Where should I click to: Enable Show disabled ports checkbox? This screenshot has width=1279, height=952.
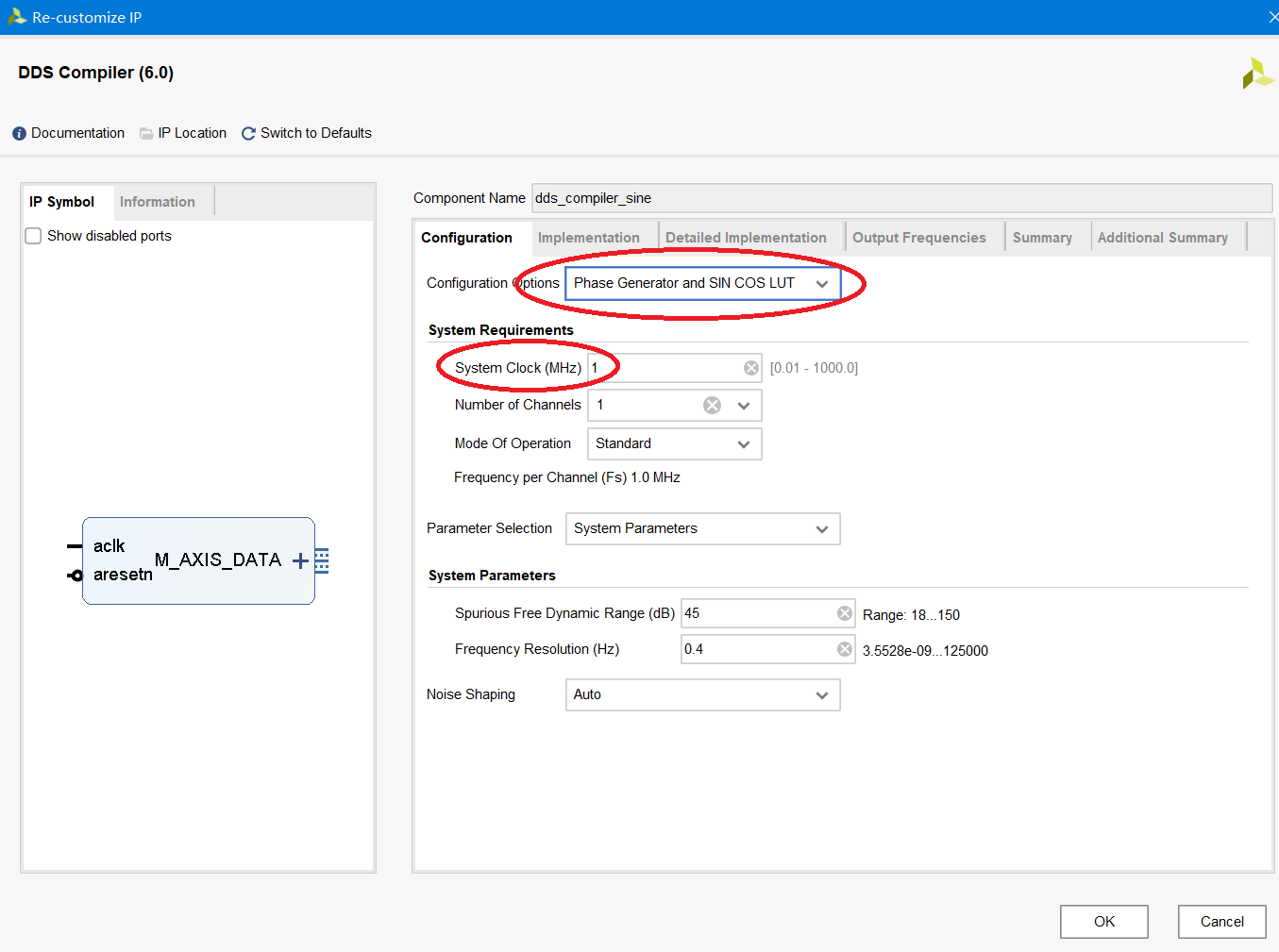click(34, 236)
